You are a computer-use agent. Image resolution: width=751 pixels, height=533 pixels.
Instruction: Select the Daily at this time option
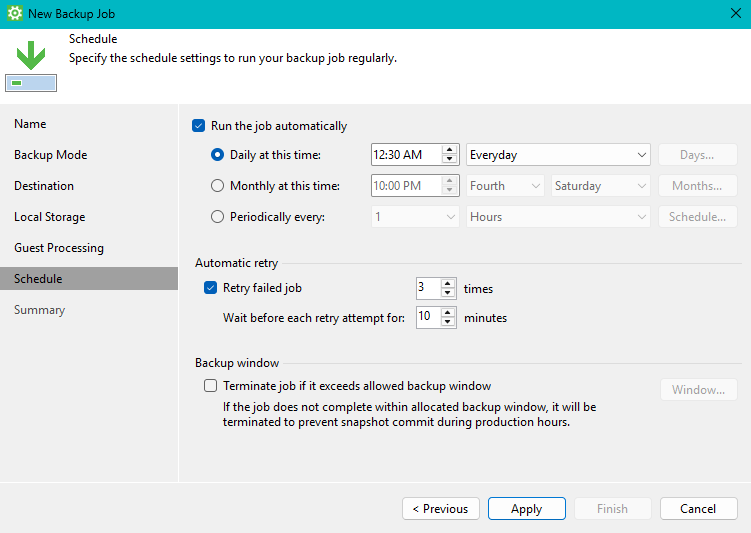click(218, 155)
